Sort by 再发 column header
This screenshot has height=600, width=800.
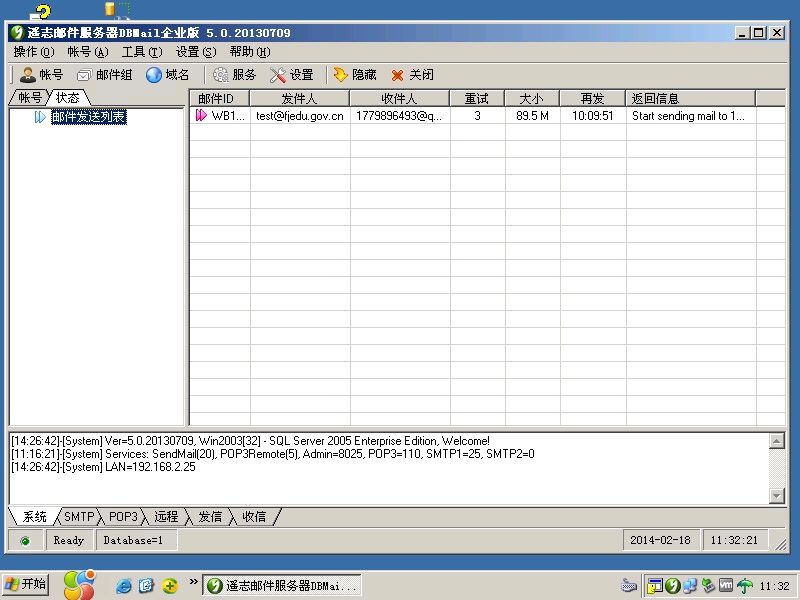(x=592, y=98)
